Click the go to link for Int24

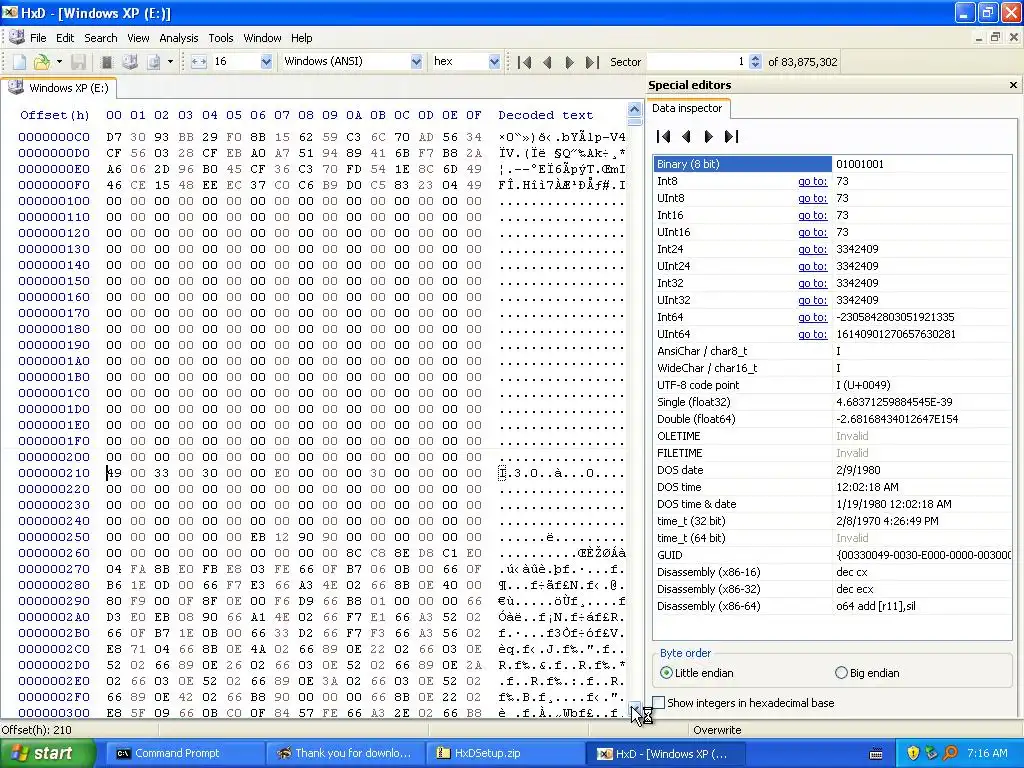coord(812,249)
